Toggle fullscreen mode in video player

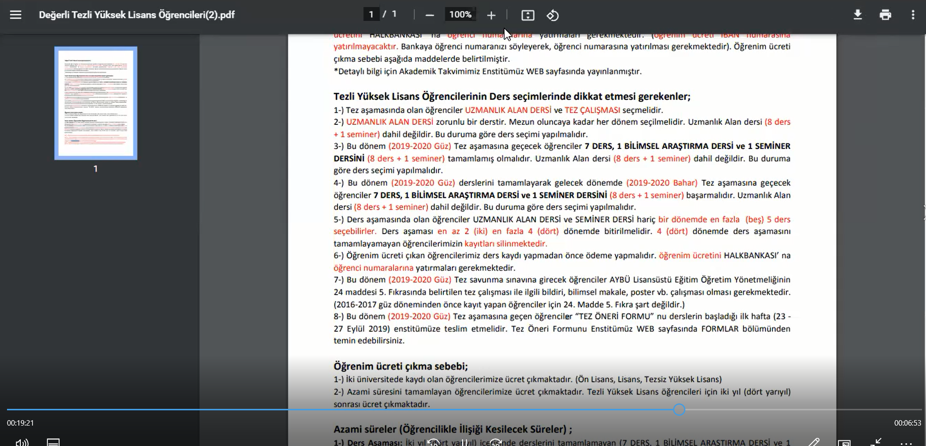(876, 442)
